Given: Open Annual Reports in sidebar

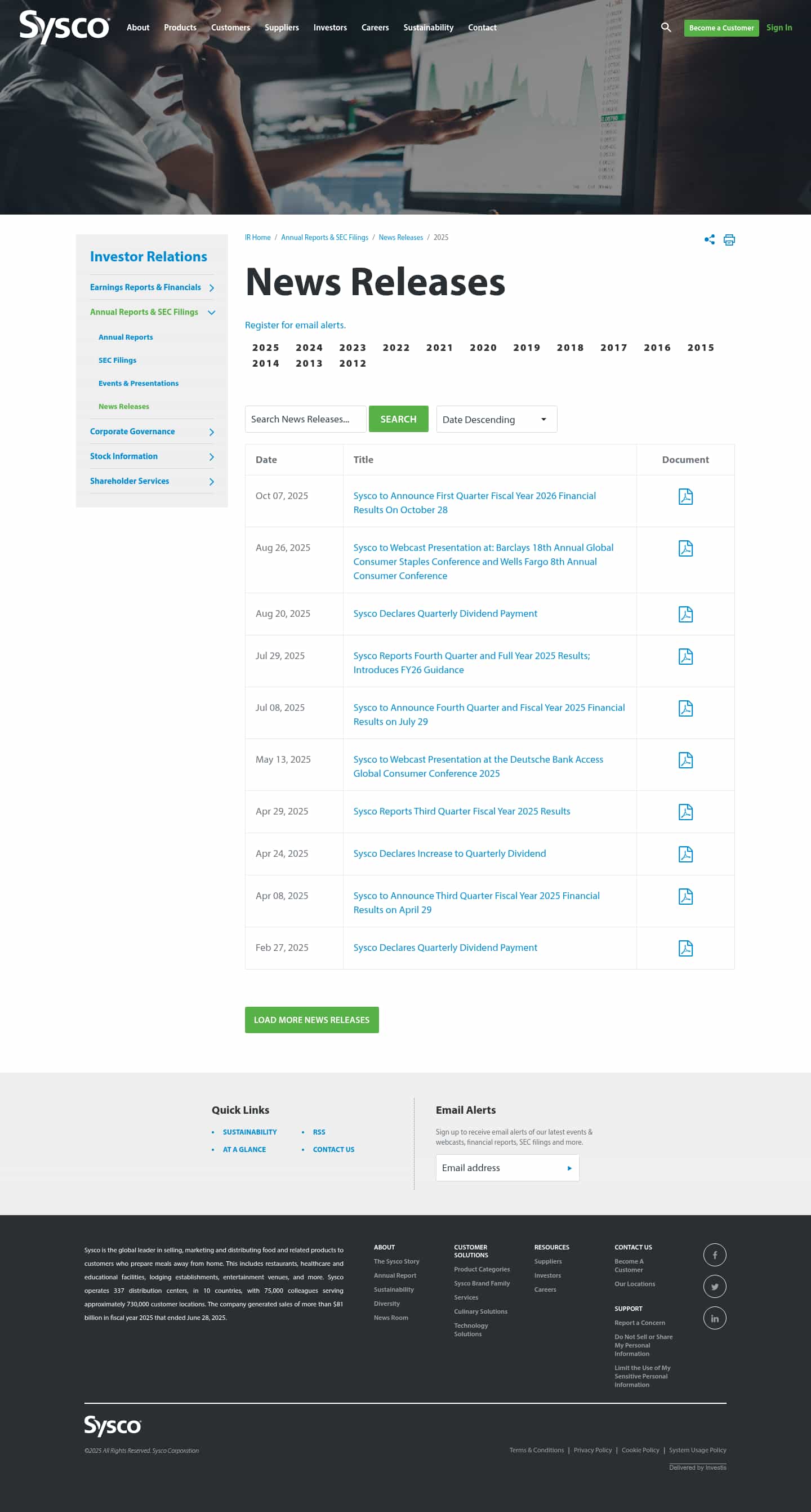Looking at the screenshot, I should click(126, 337).
